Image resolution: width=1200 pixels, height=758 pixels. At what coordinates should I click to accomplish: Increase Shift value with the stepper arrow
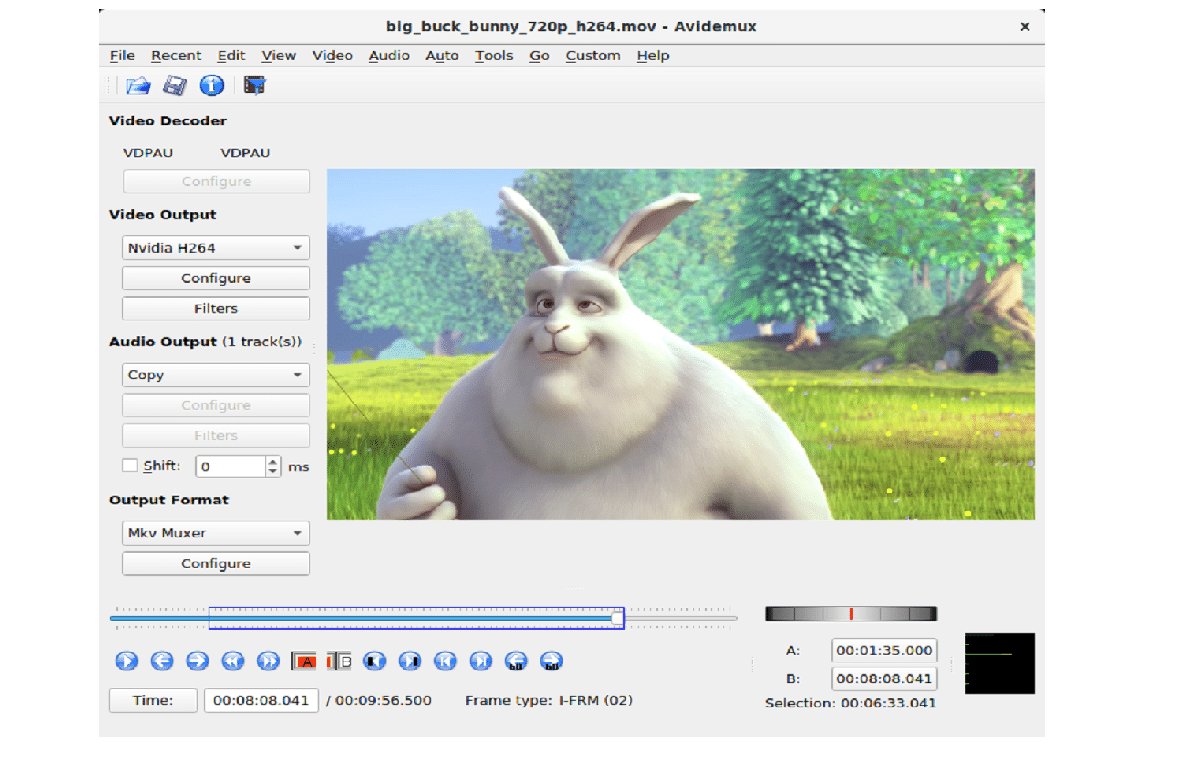[275, 461]
